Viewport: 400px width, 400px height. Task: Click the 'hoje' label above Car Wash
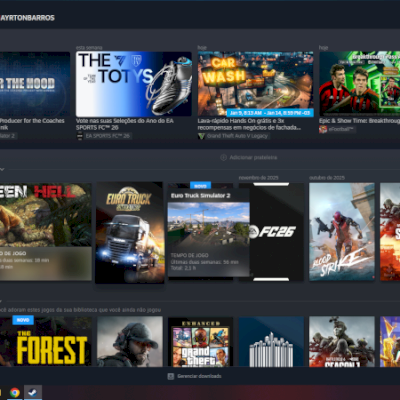(202, 48)
